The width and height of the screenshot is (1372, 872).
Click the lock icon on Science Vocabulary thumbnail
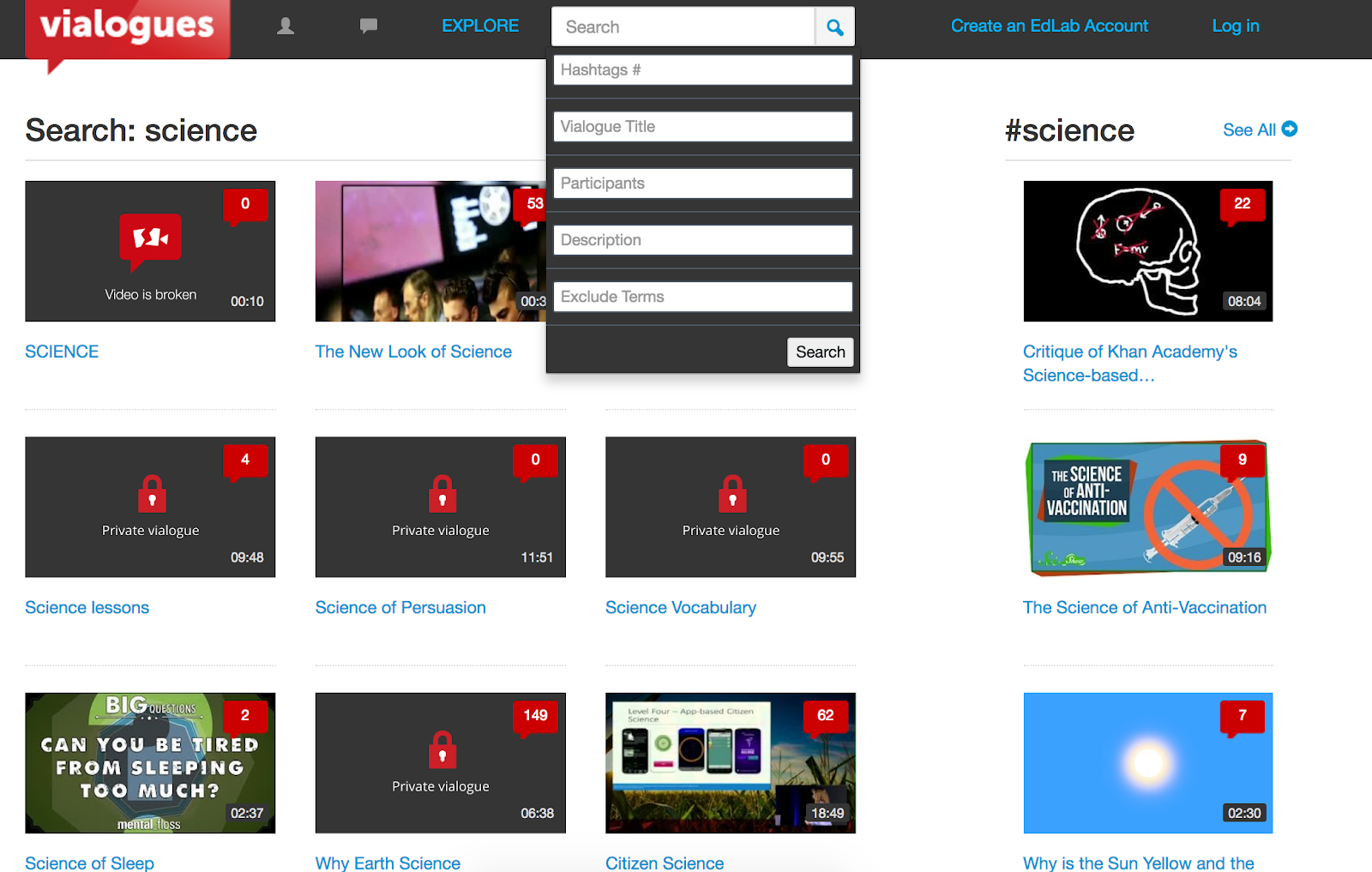[x=732, y=494]
